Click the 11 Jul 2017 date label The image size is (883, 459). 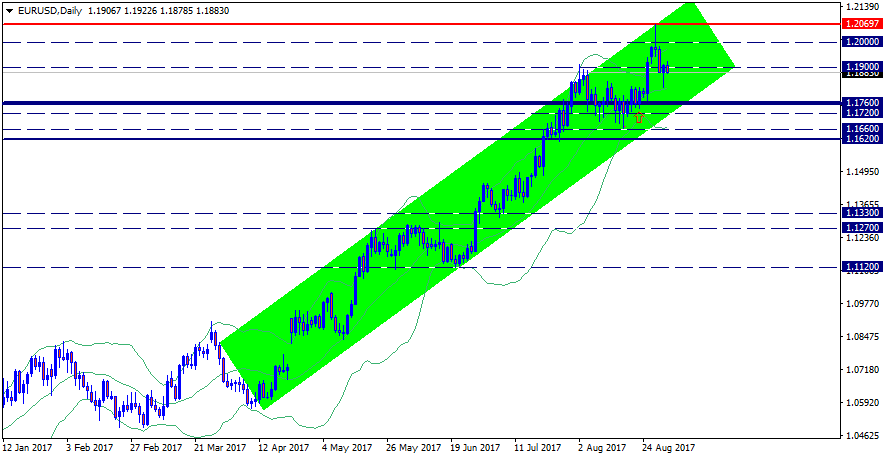[x=540, y=448]
